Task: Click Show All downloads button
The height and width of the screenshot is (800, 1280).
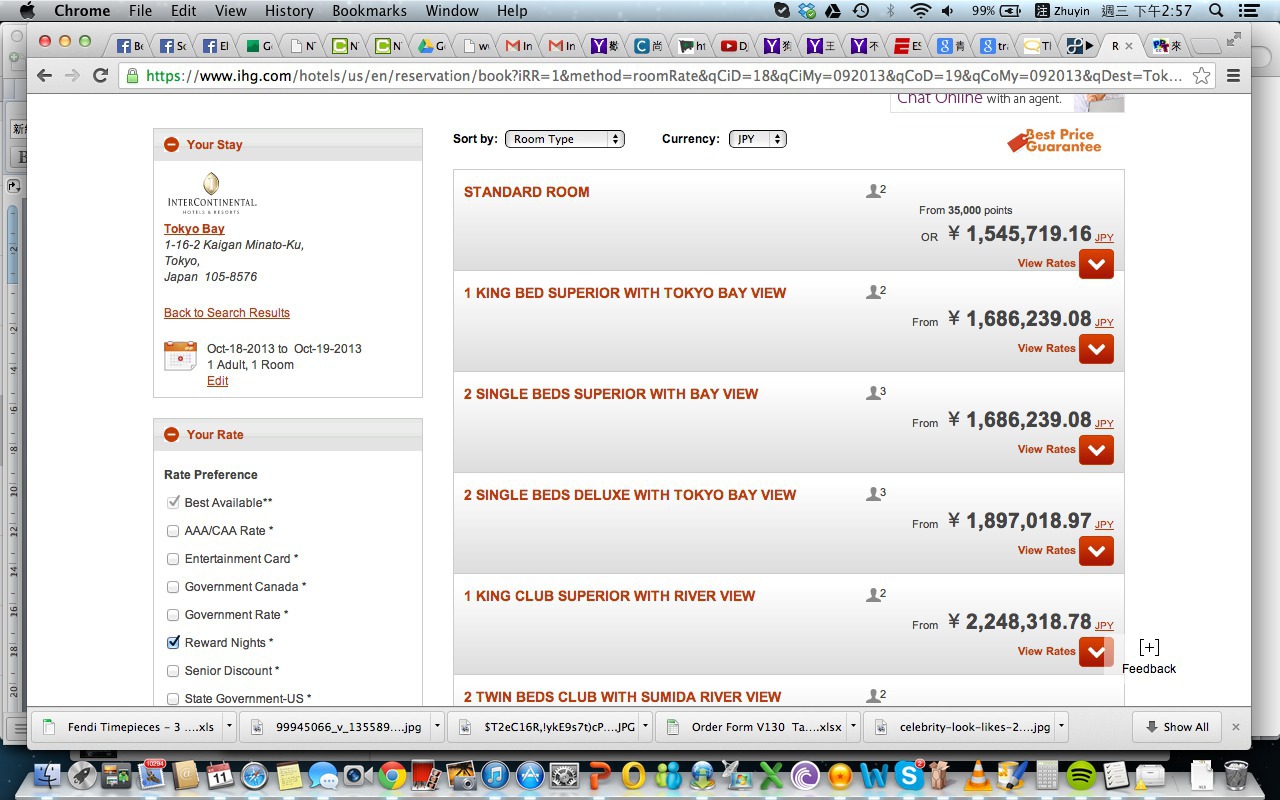Action: (x=1177, y=727)
